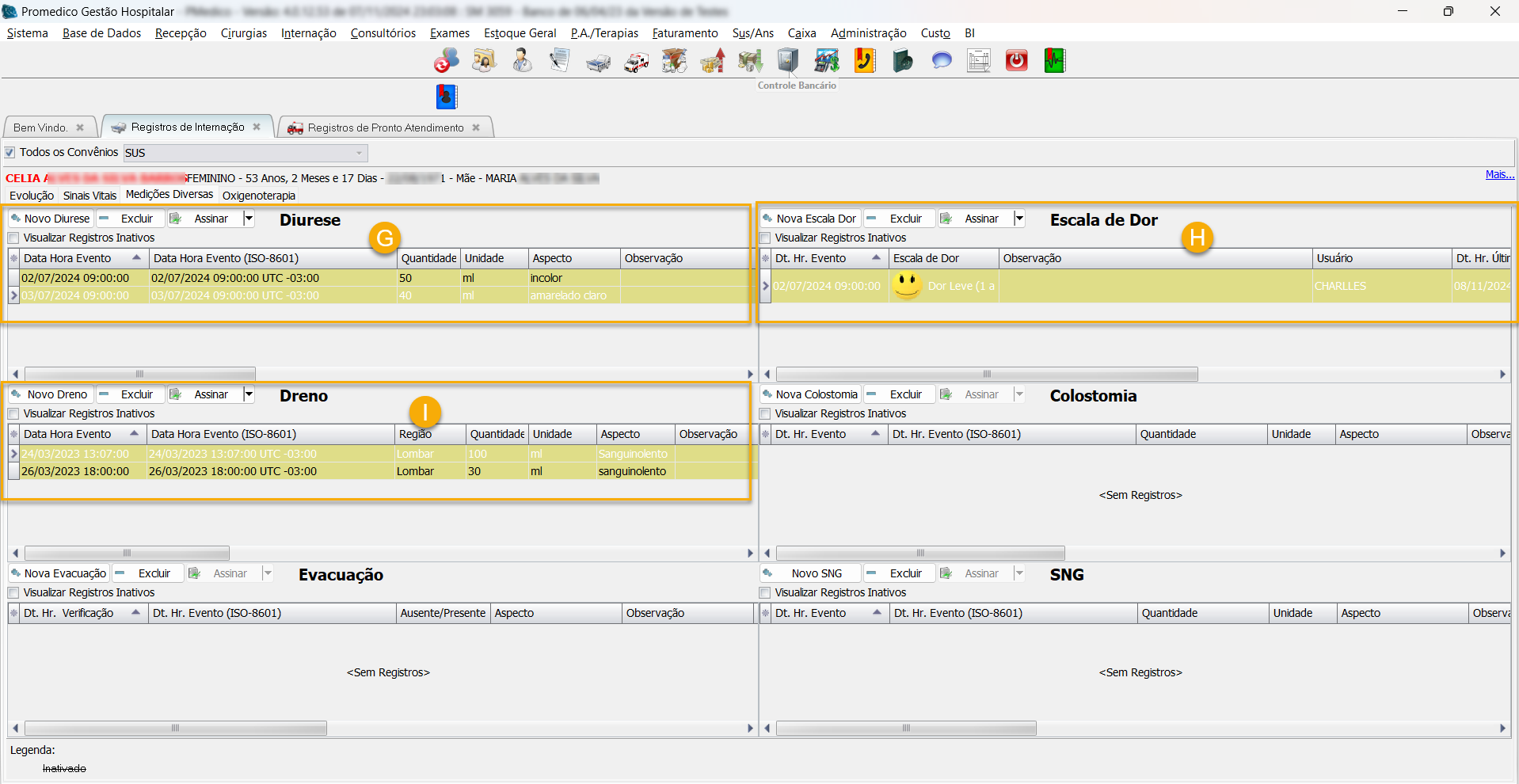Open the SUS convênio dropdown
This screenshot has height=784, width=1519.
pos(359,153)
